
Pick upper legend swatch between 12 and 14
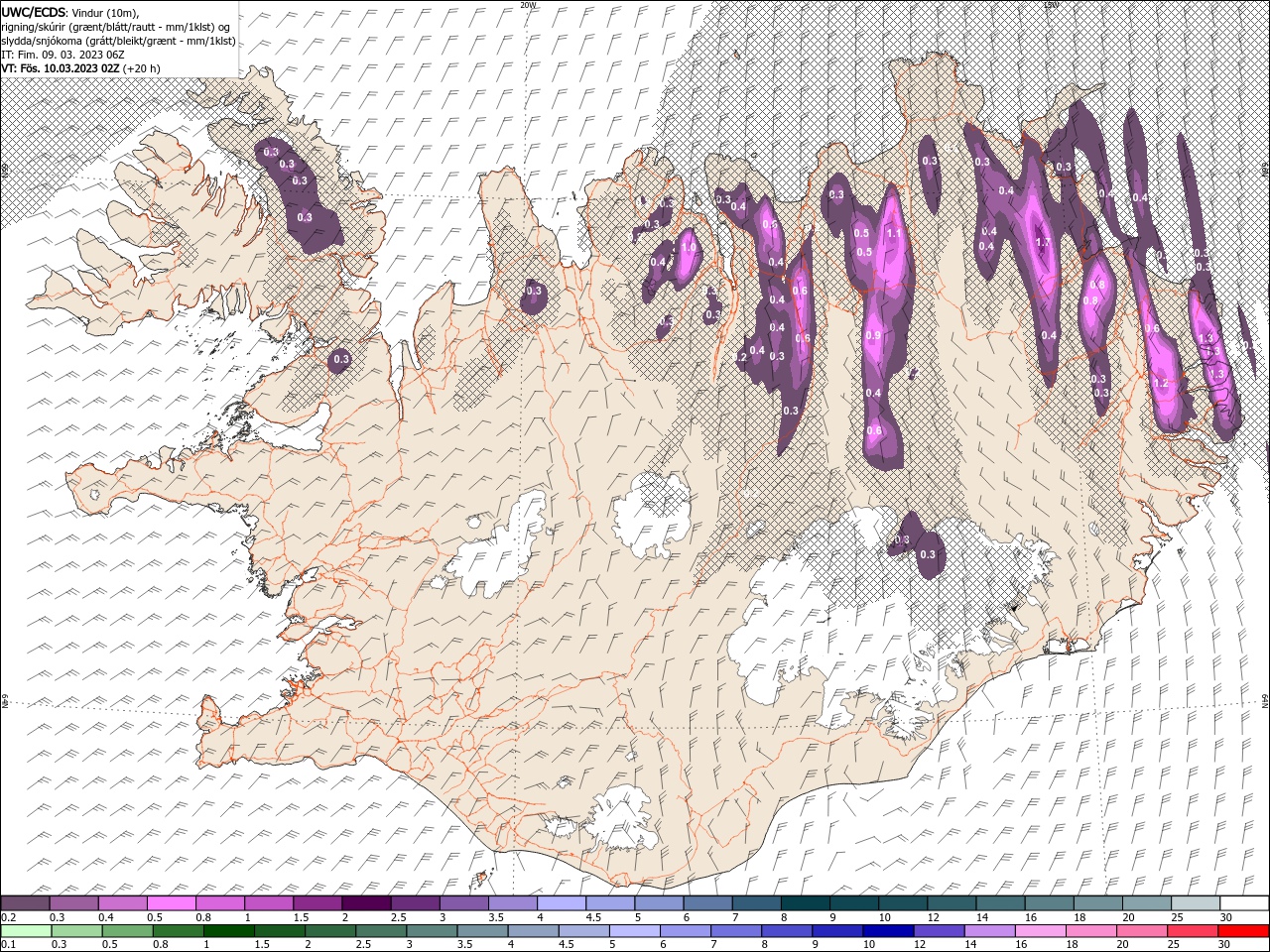tap(952, 903)
